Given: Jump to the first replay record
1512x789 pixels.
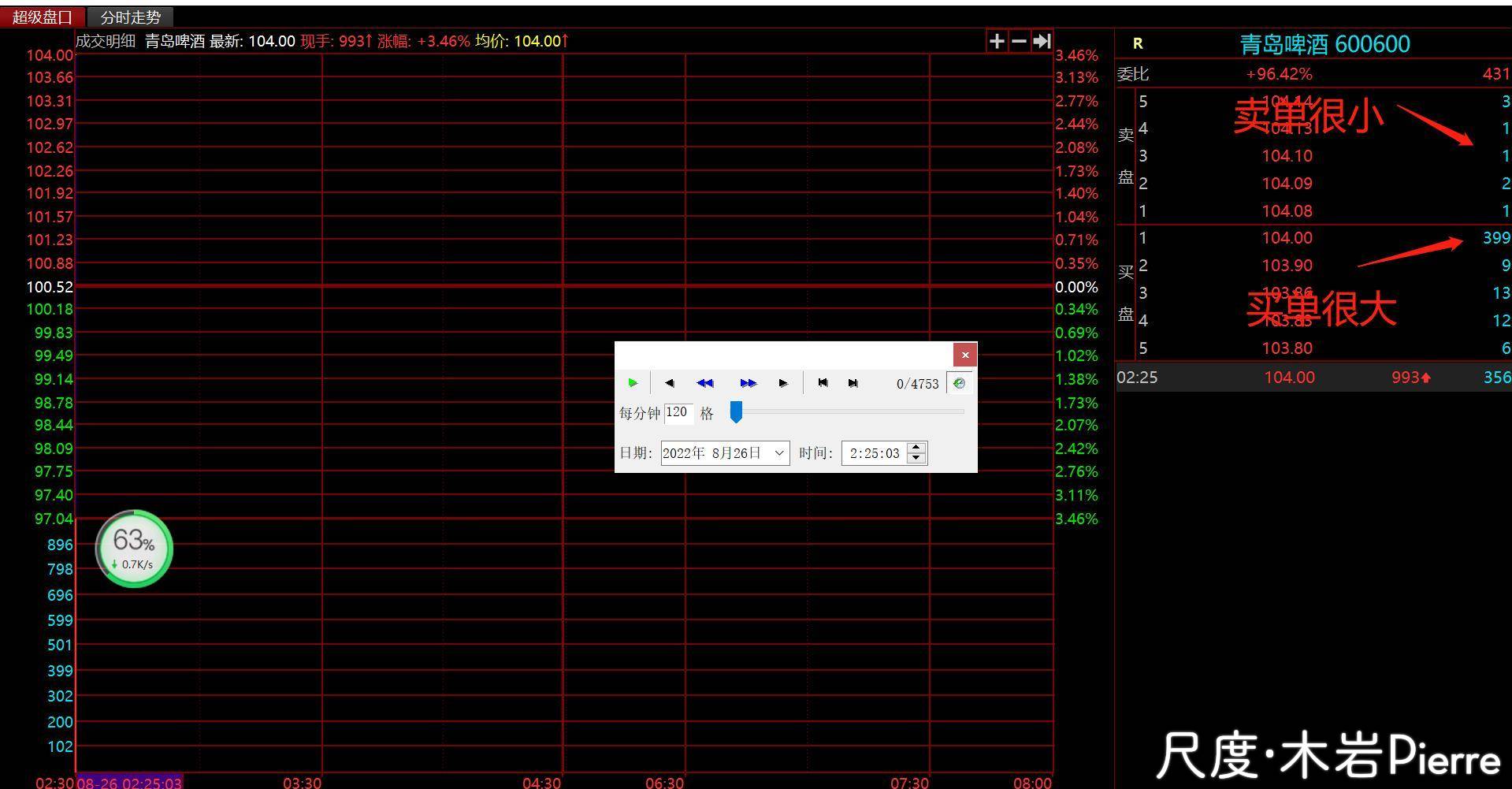Looking at the screenshot, I should pyautogui.click(x=823, y=383).
